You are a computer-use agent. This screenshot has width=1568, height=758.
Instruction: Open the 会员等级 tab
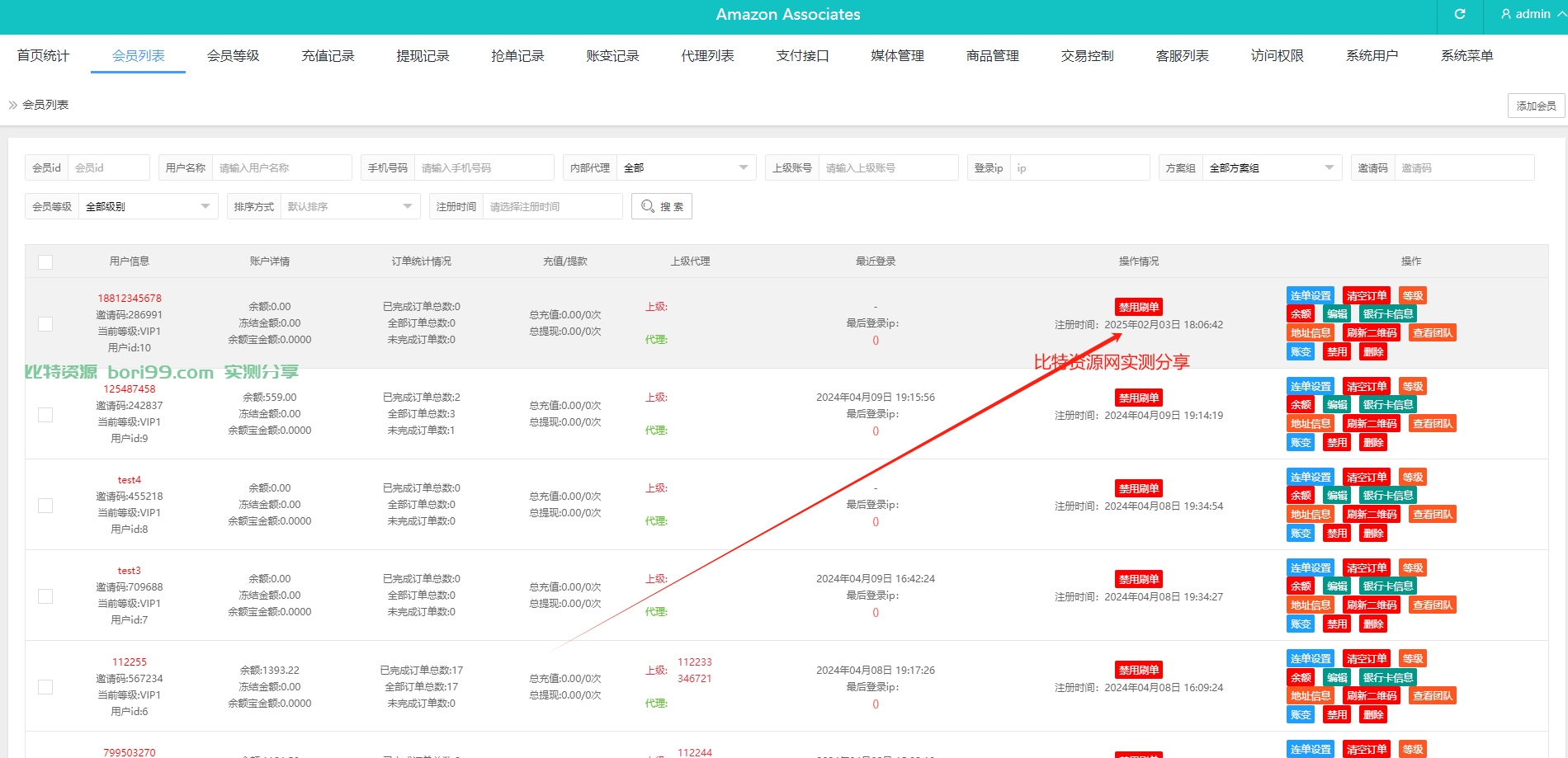tap(233, 55)
